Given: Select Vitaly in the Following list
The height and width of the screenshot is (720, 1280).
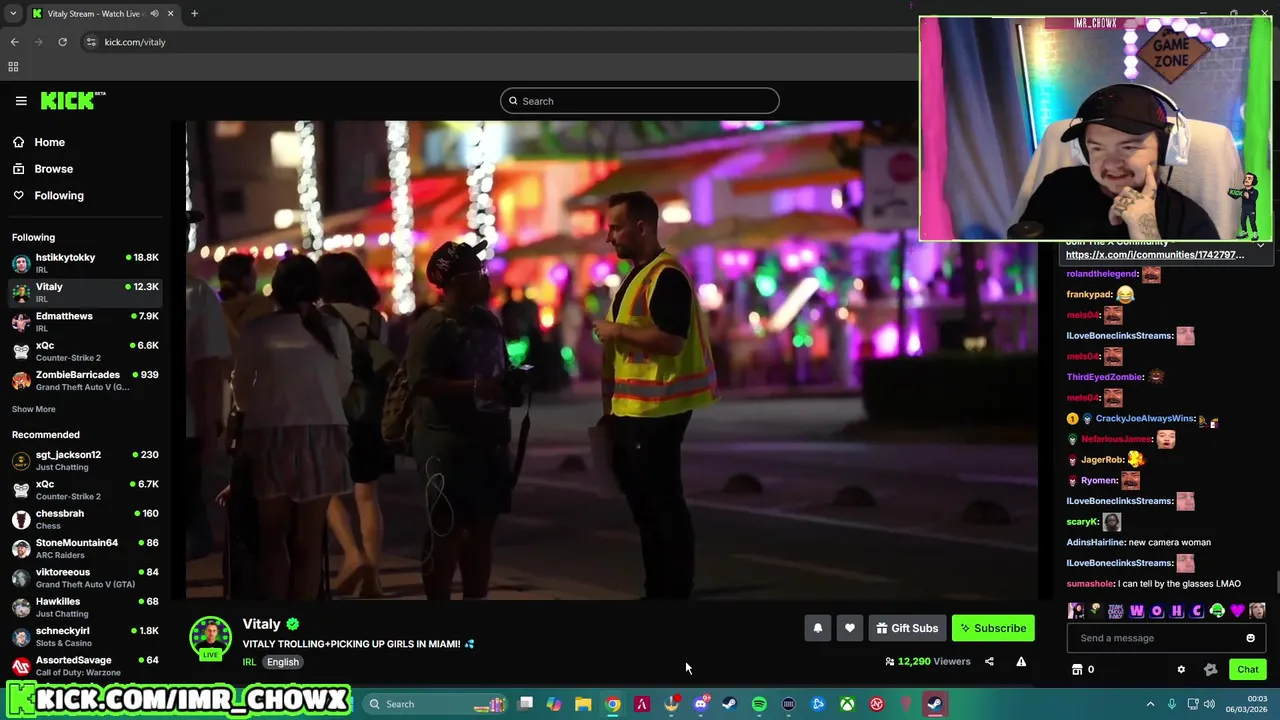Looking at the screenshot, I should click(x=85, y=292).
